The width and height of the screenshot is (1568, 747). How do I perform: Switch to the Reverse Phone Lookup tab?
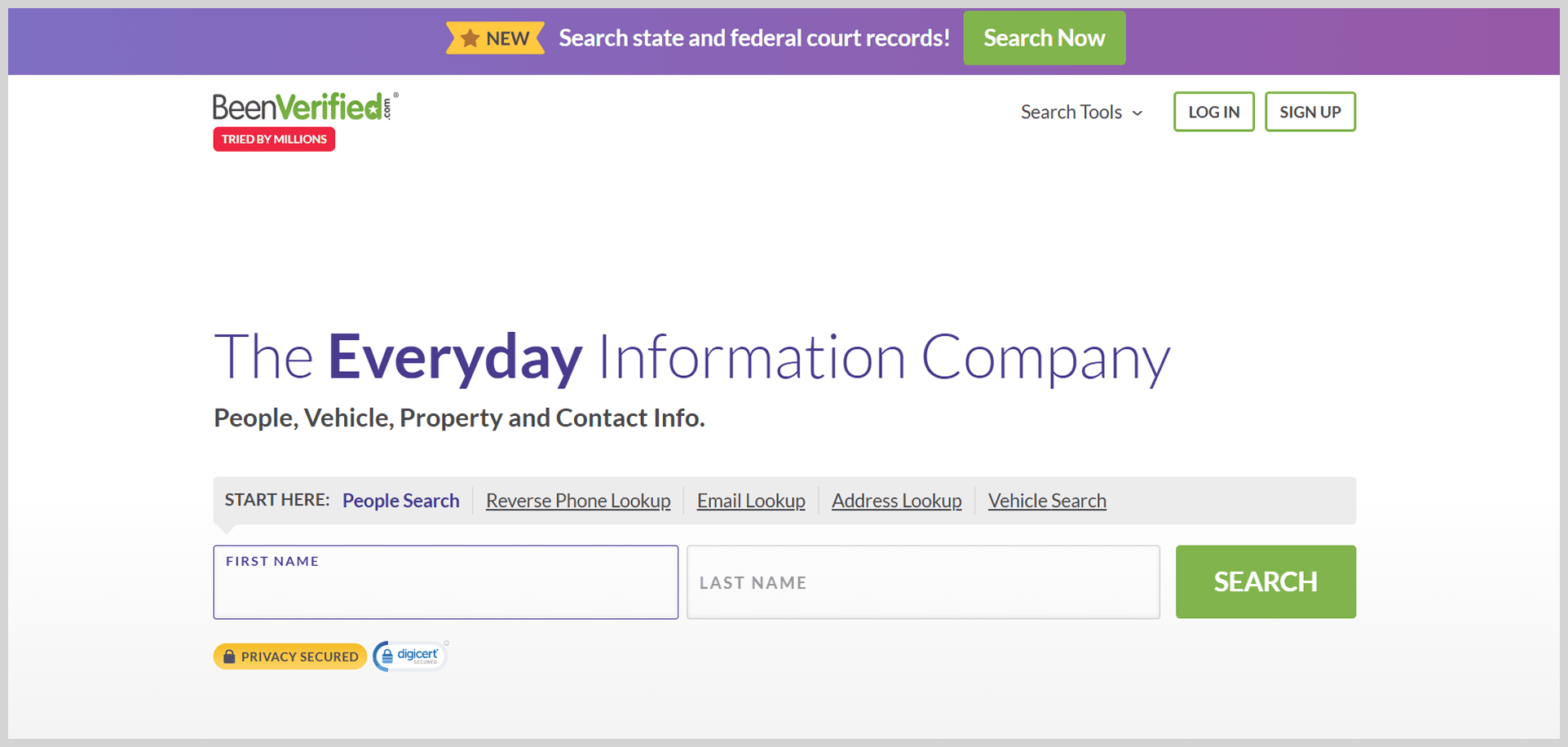coord(577,500)
